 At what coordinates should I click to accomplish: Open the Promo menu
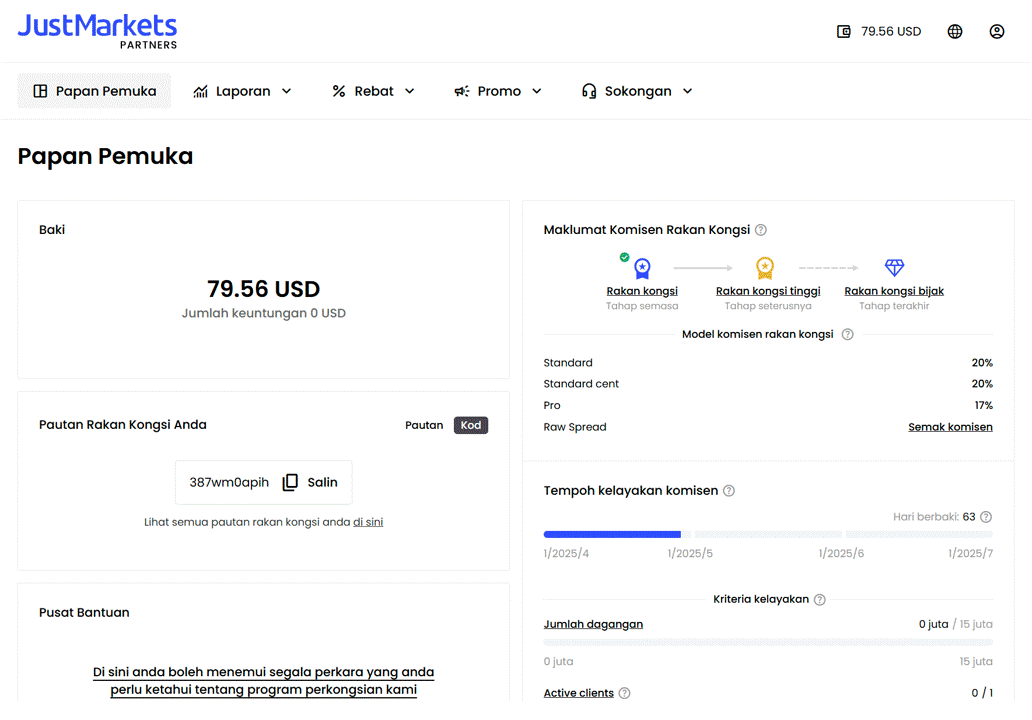point(498,91)
